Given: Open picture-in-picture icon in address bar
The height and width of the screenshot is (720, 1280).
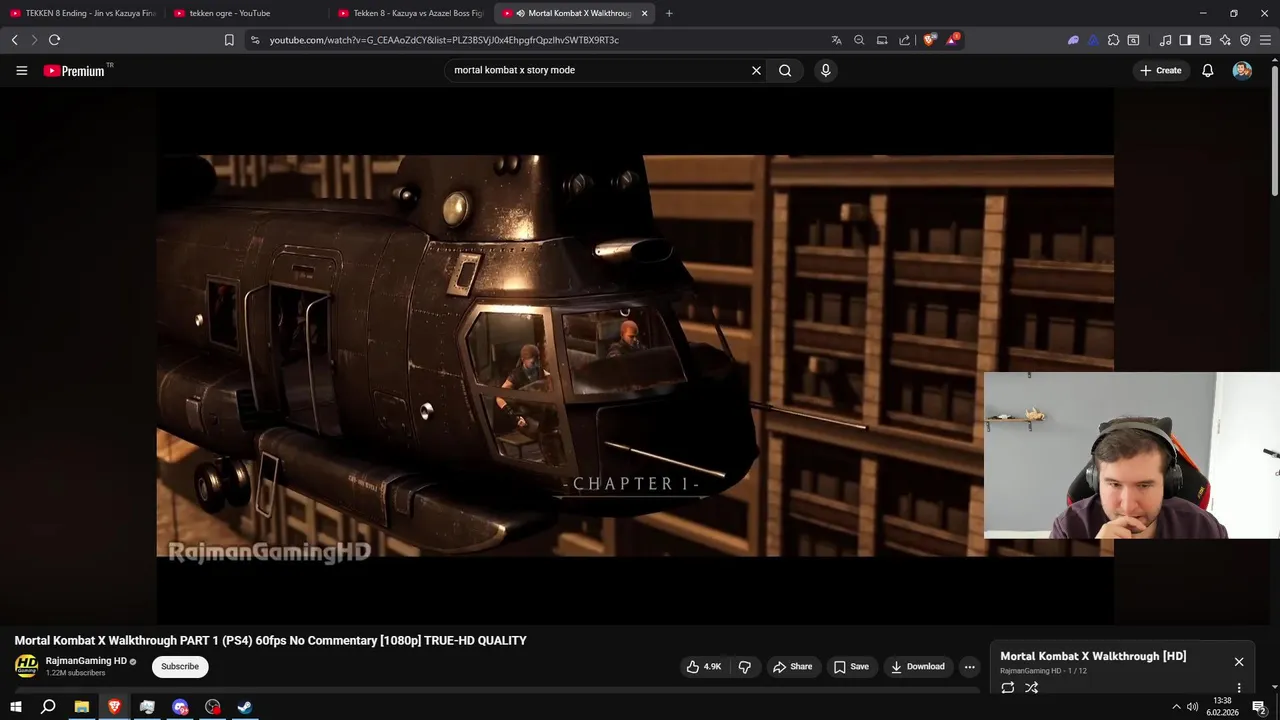Looking at the screenshot, I should [x=882, y=40].
